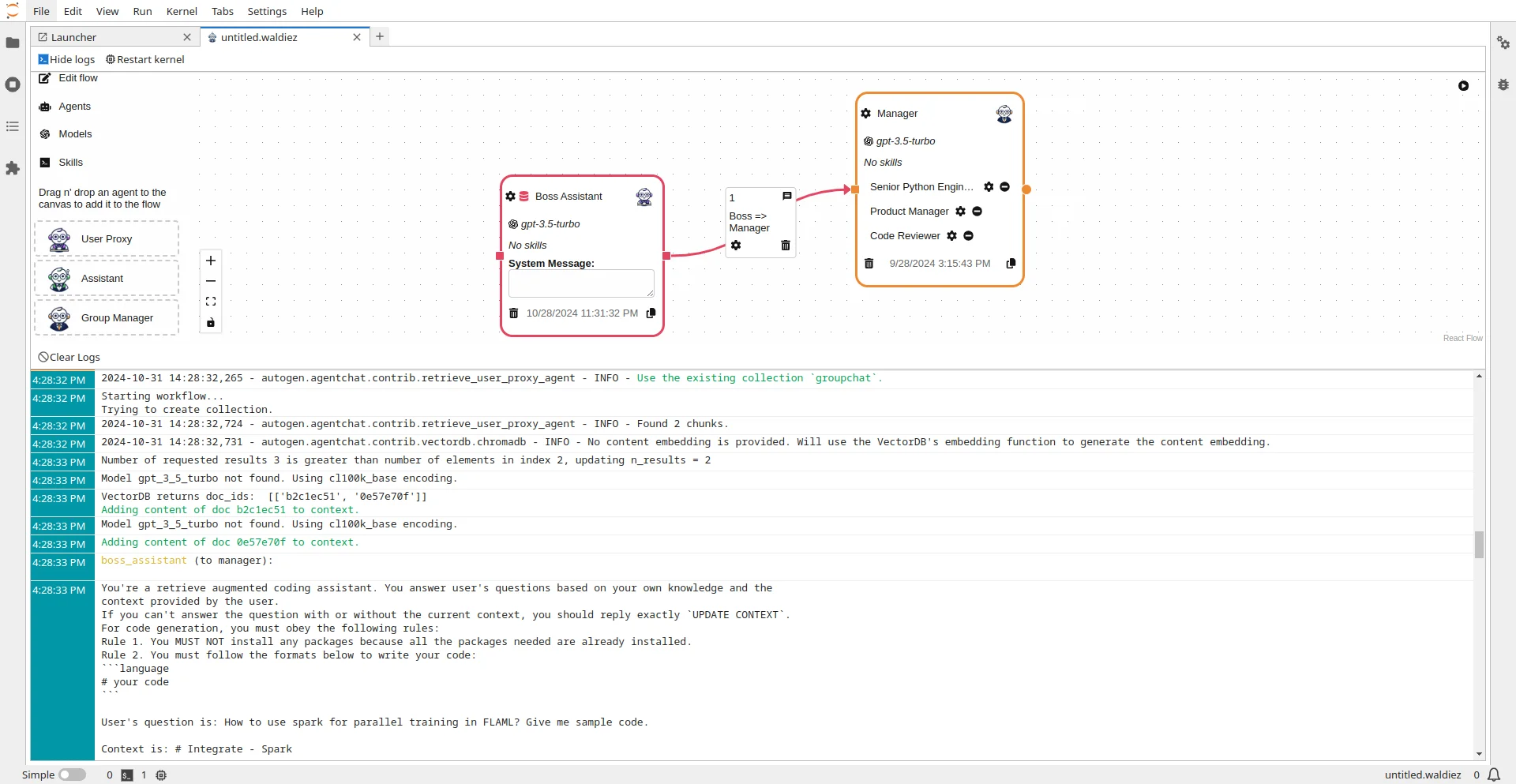
Task: Open the Run menu
Action: [x=142, y=11]
